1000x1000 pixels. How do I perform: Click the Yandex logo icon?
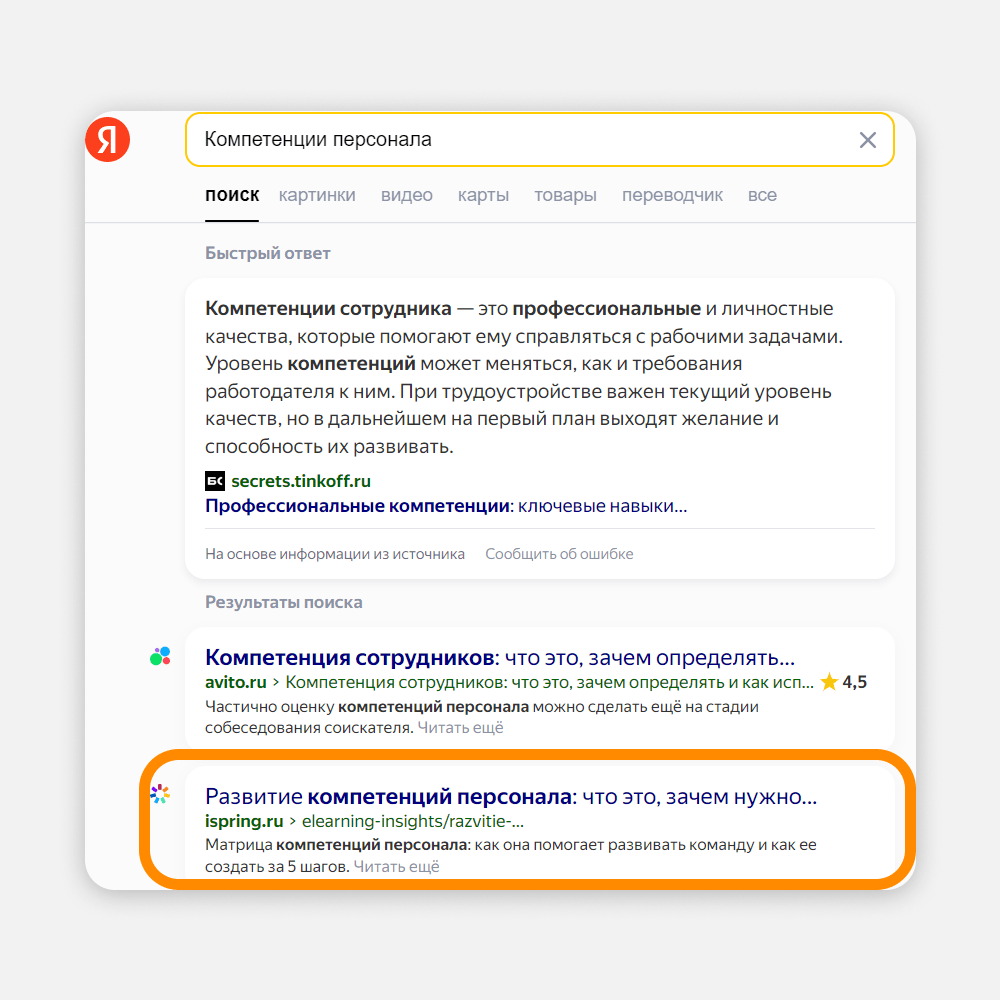(107, 140)
